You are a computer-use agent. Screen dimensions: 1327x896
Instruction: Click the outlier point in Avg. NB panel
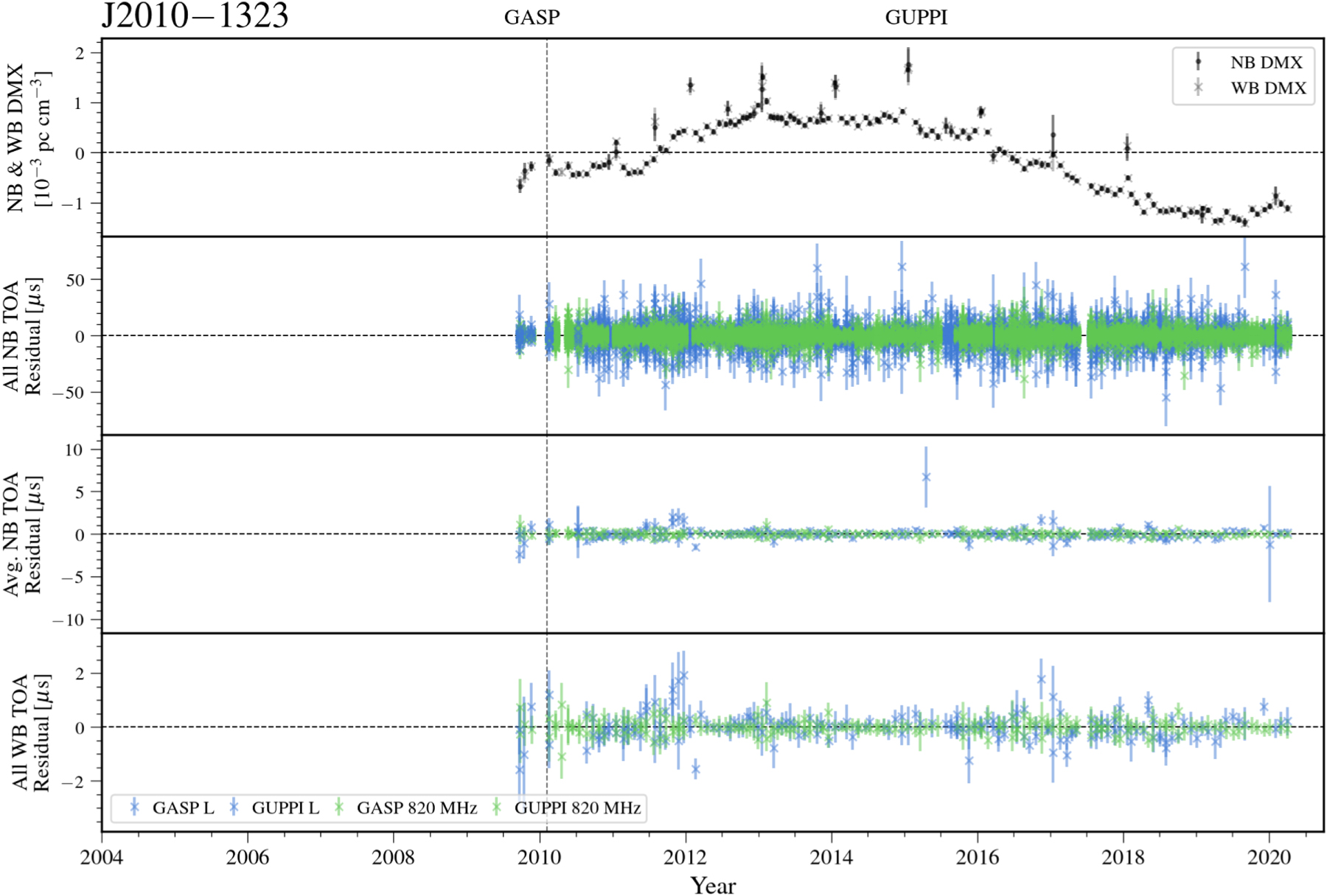click(x=926, y=477)
